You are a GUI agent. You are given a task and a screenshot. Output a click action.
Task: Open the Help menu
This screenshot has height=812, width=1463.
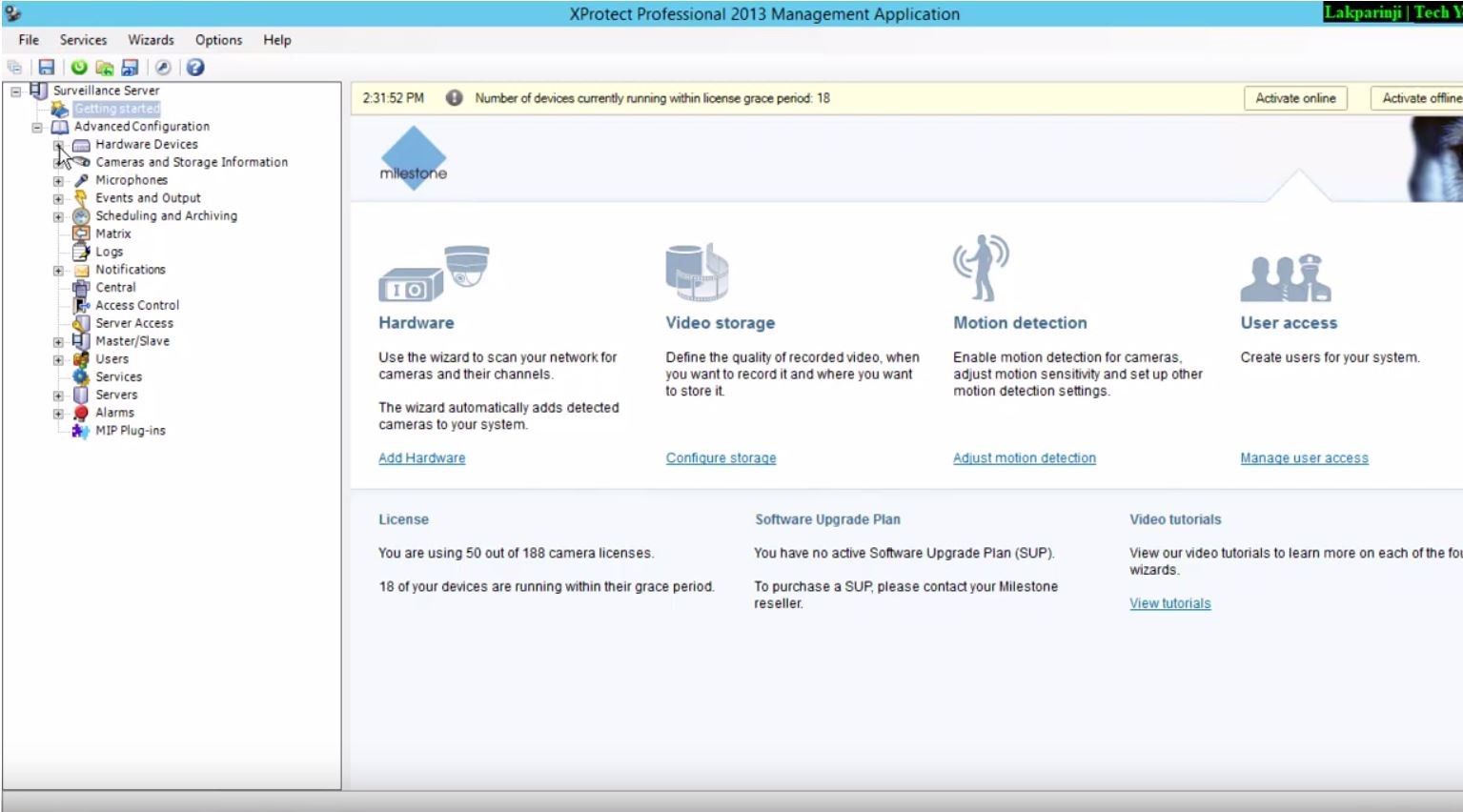coord(277,40)
